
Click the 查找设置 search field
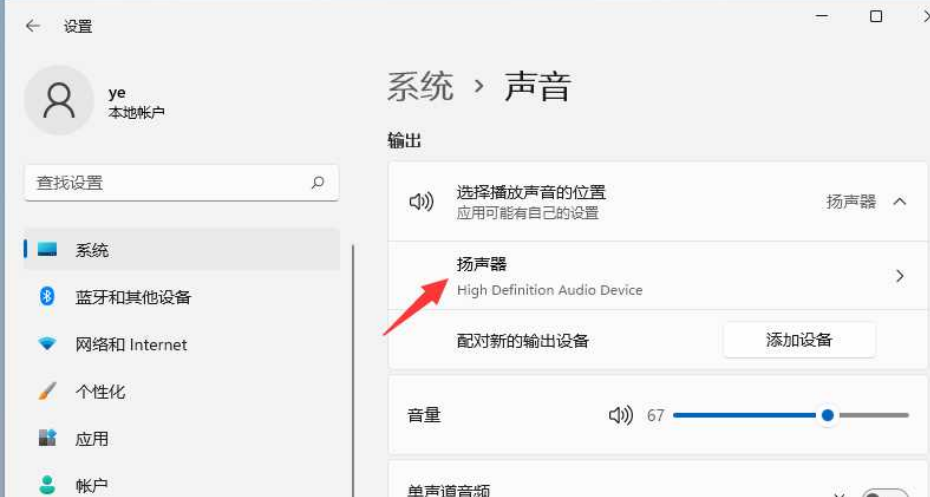(181, 183)
